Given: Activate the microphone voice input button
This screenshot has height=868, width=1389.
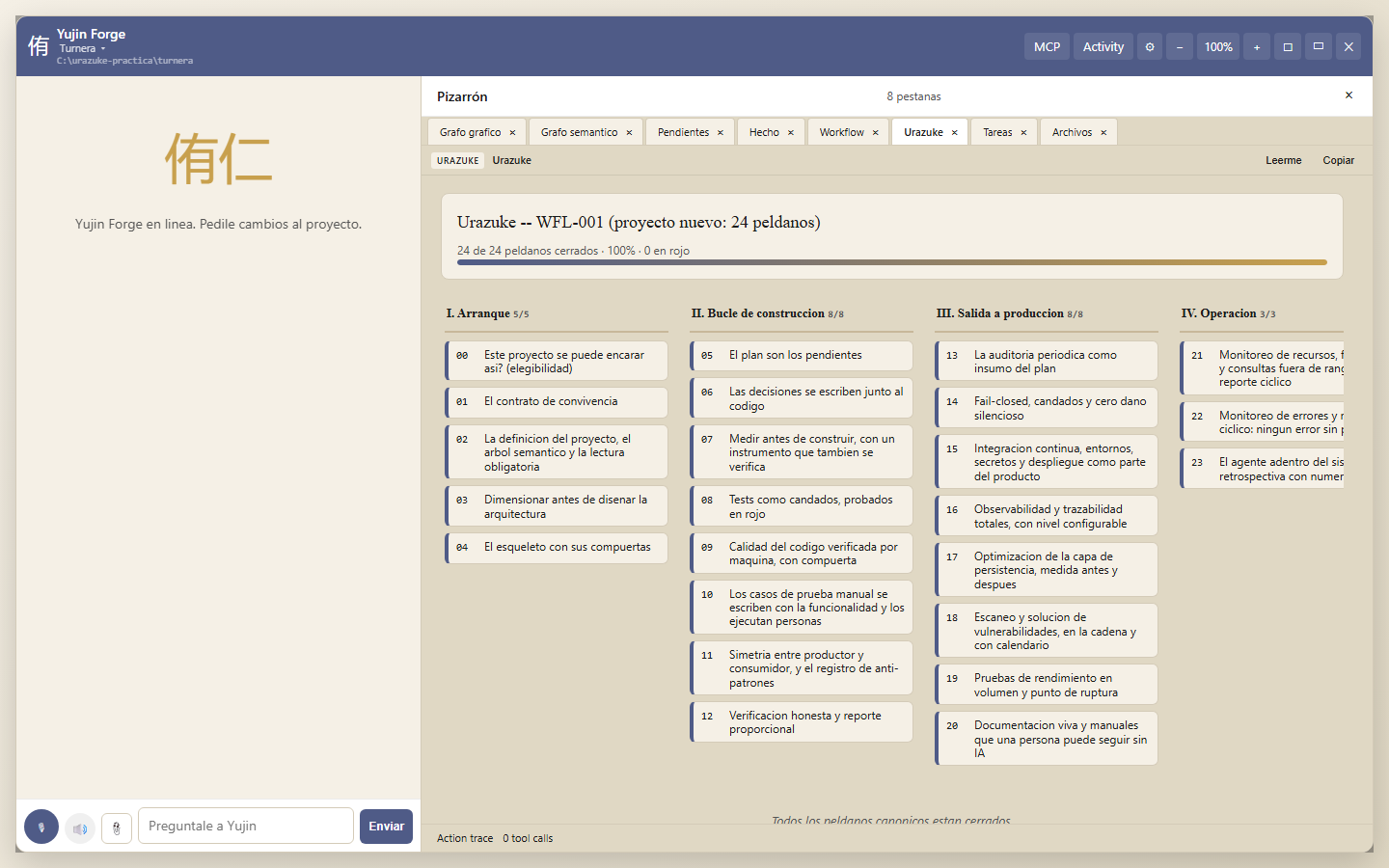Looking at the screenshot, I should point(41,827).
